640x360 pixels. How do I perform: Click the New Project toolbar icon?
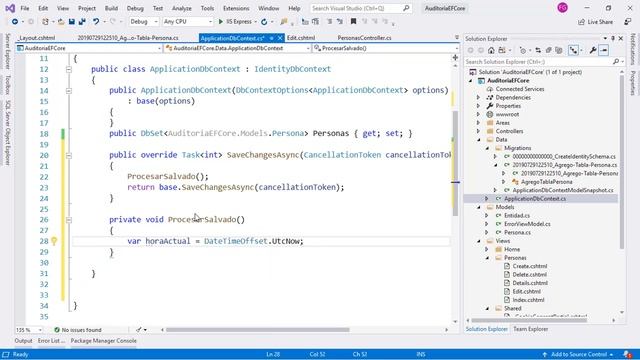pyautogui.click(x=45, y=22)
